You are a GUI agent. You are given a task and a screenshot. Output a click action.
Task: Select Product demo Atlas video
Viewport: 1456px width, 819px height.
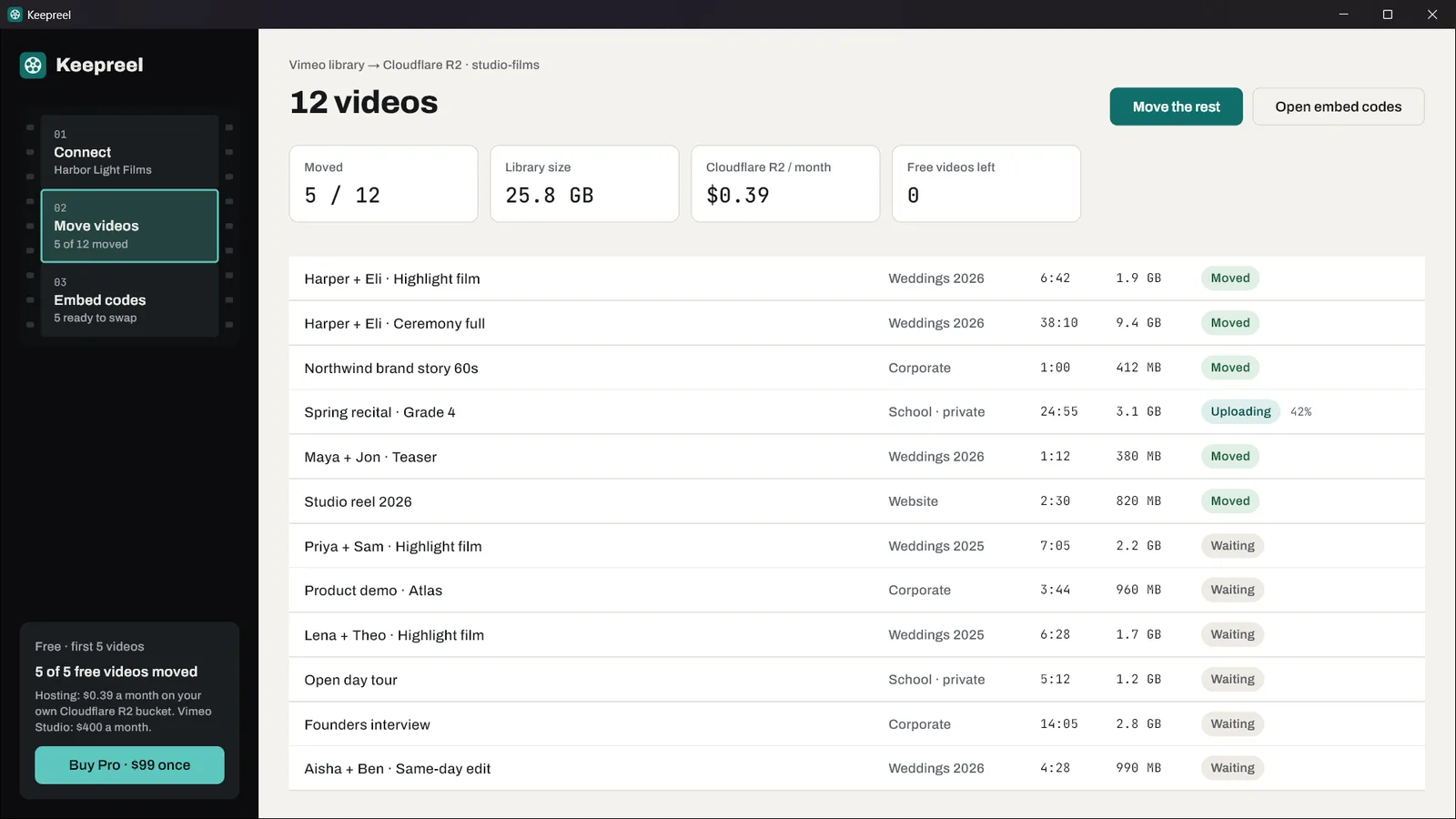point(856,591)
